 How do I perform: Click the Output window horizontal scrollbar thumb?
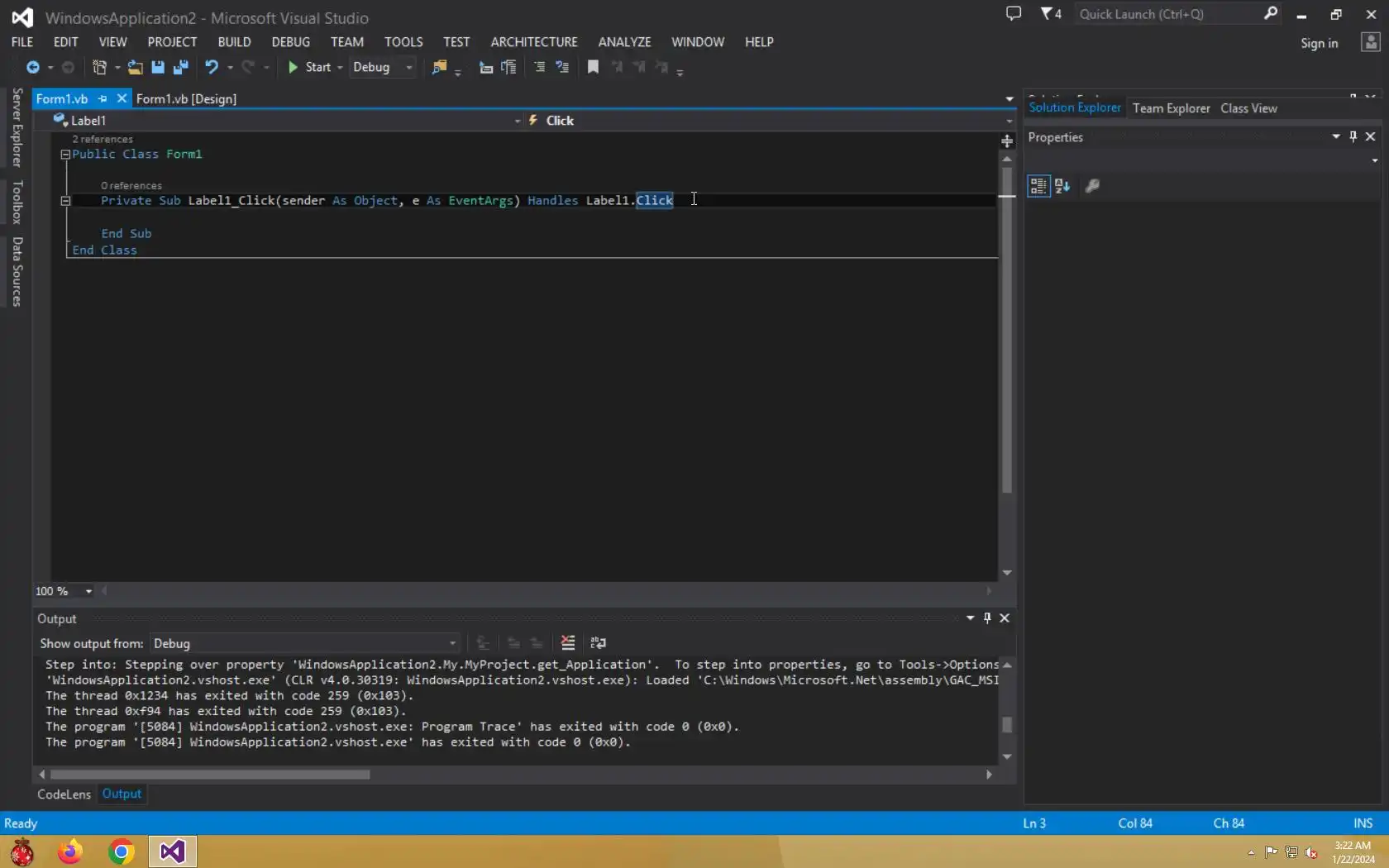point(210,775)
